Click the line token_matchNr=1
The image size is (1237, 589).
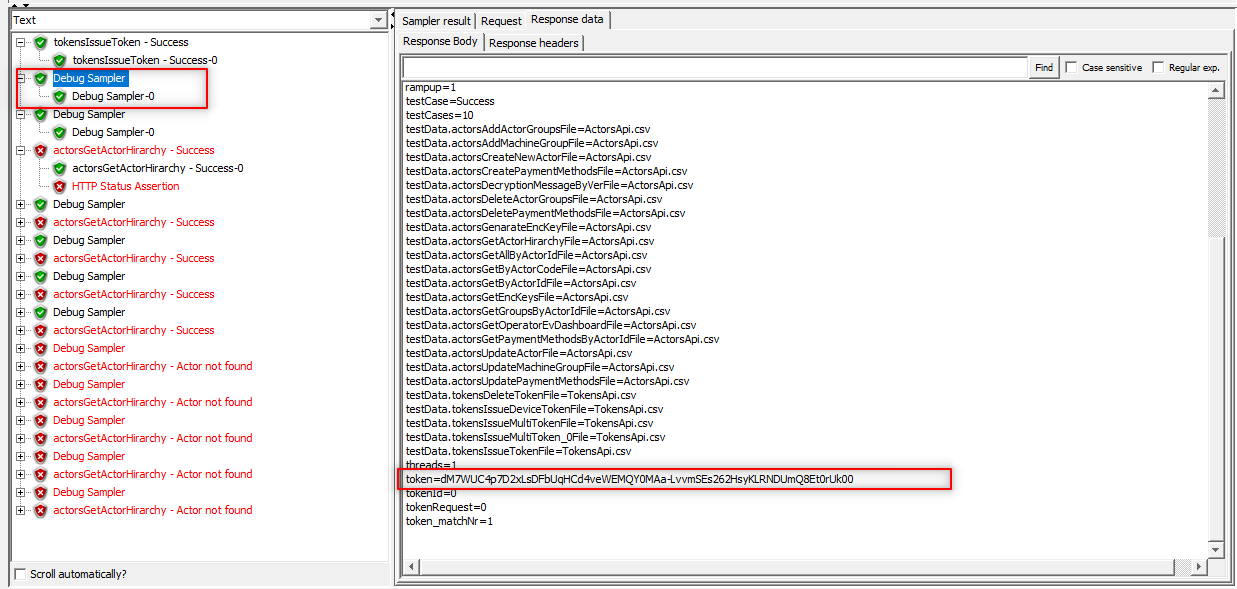(449, 521)
